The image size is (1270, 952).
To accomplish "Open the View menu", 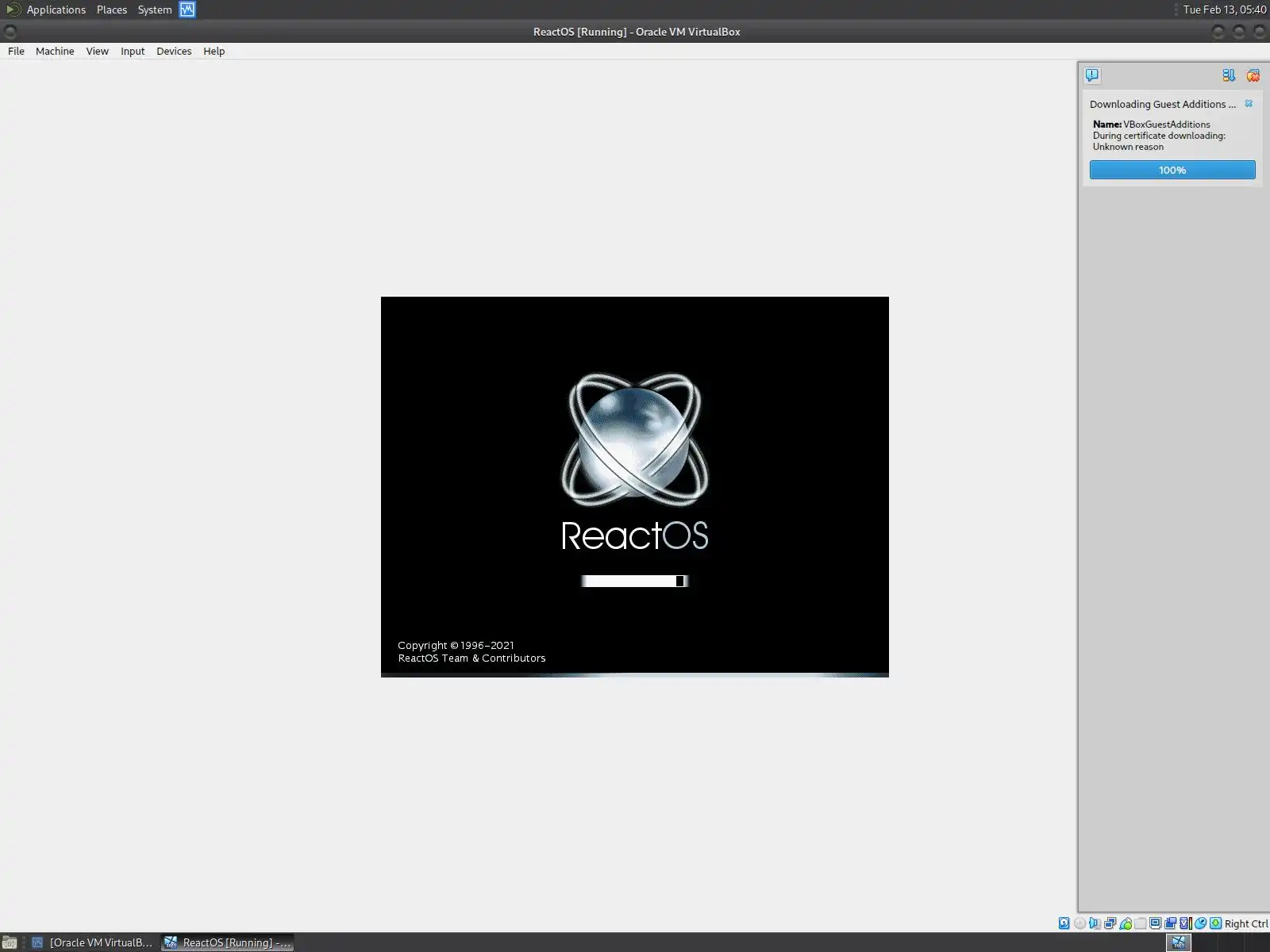I will point(98,51).
